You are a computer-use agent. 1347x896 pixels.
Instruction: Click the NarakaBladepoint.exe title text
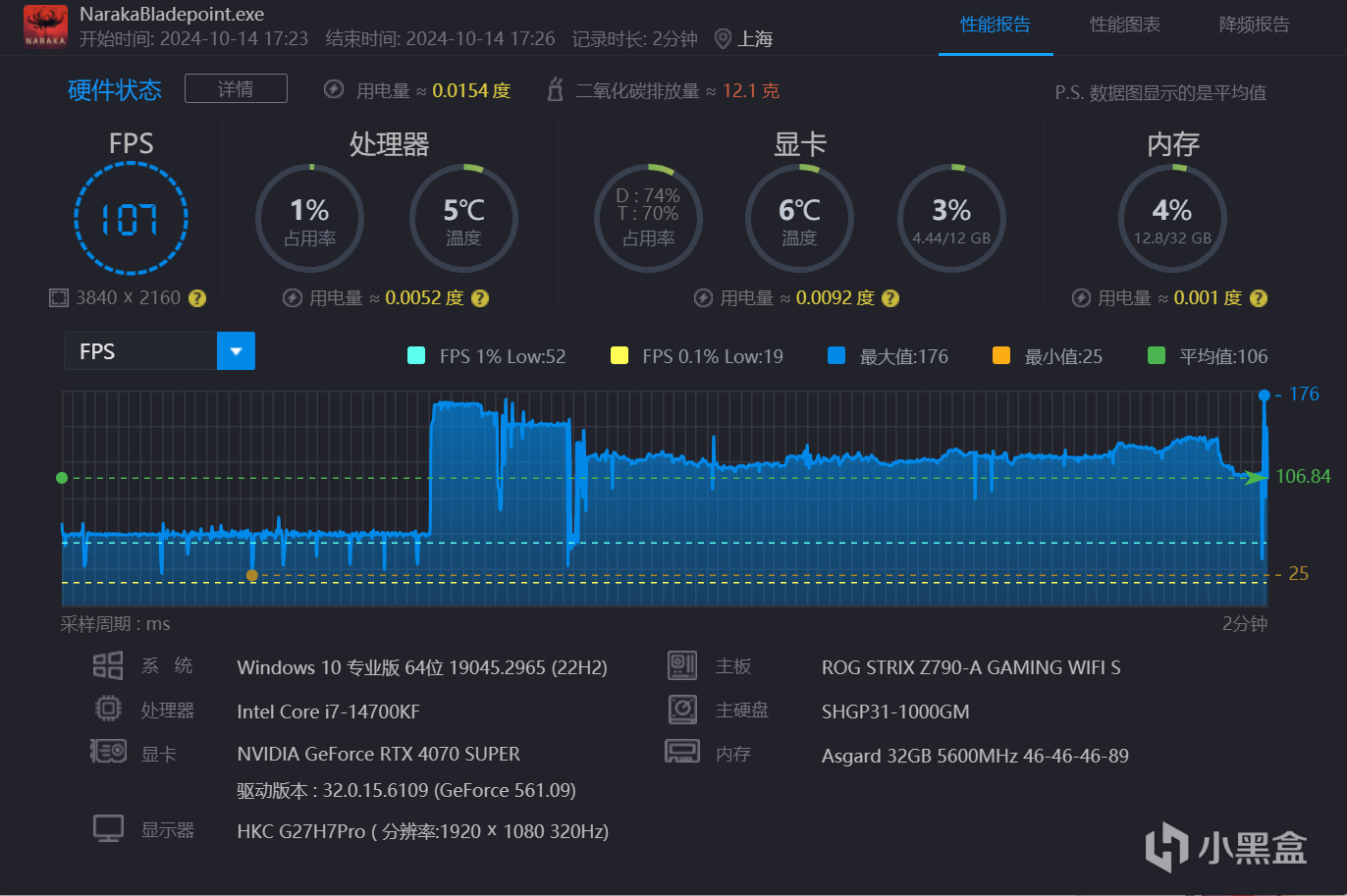tap(172, 15)
